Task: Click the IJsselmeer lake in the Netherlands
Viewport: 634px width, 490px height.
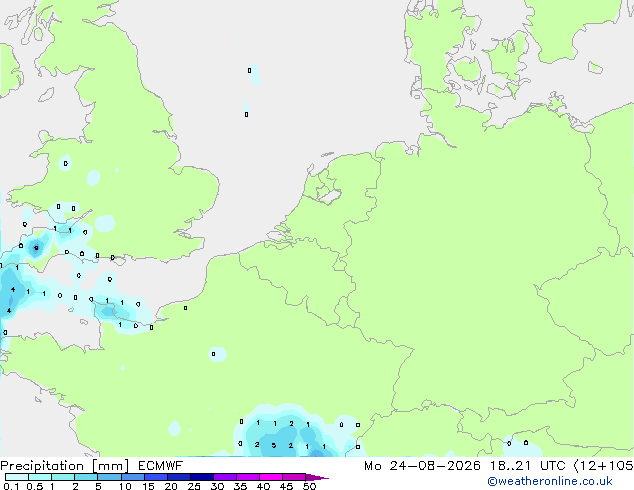Action: (x=330, y=194)
